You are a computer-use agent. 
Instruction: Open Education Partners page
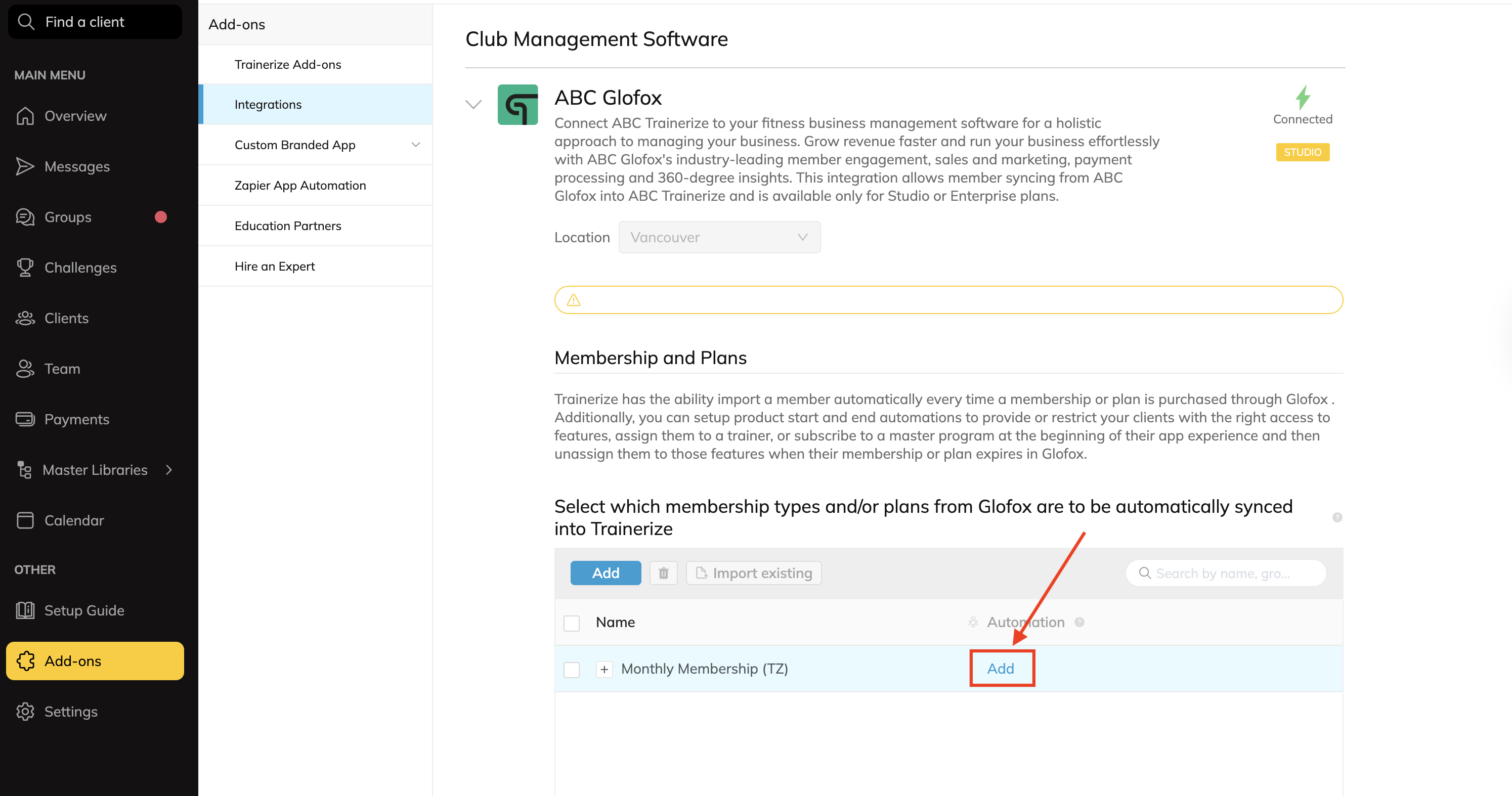(316, 226)
